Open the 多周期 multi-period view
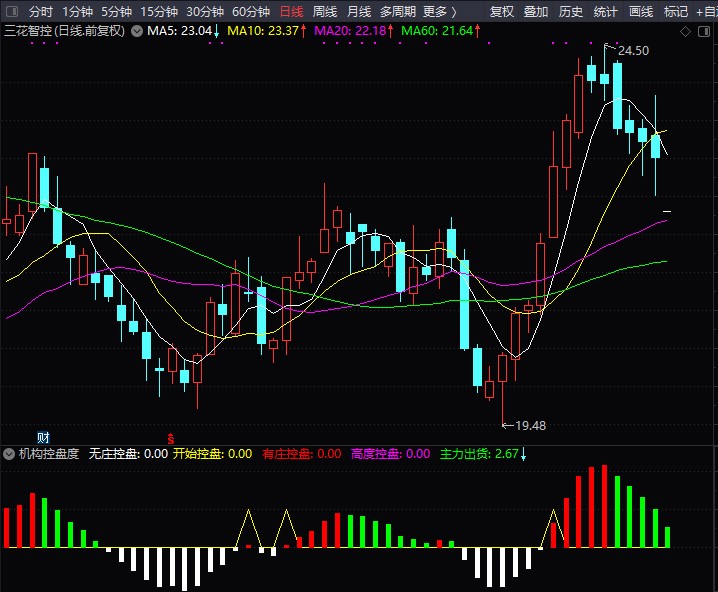This screenshot has width=718, height=592. click(397, 11)
